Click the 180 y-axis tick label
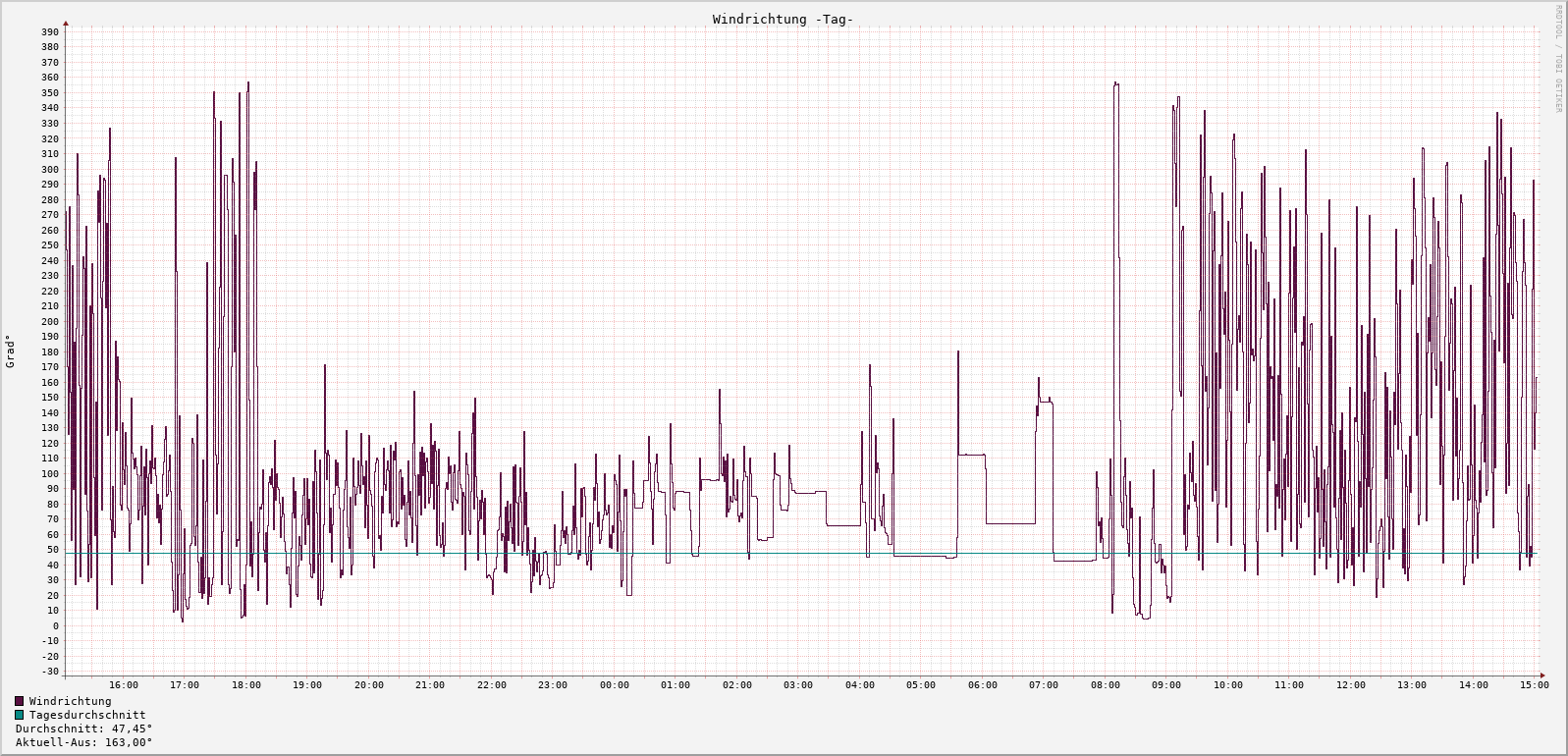This screenshot has height=756, width=1568. (49, 351)
